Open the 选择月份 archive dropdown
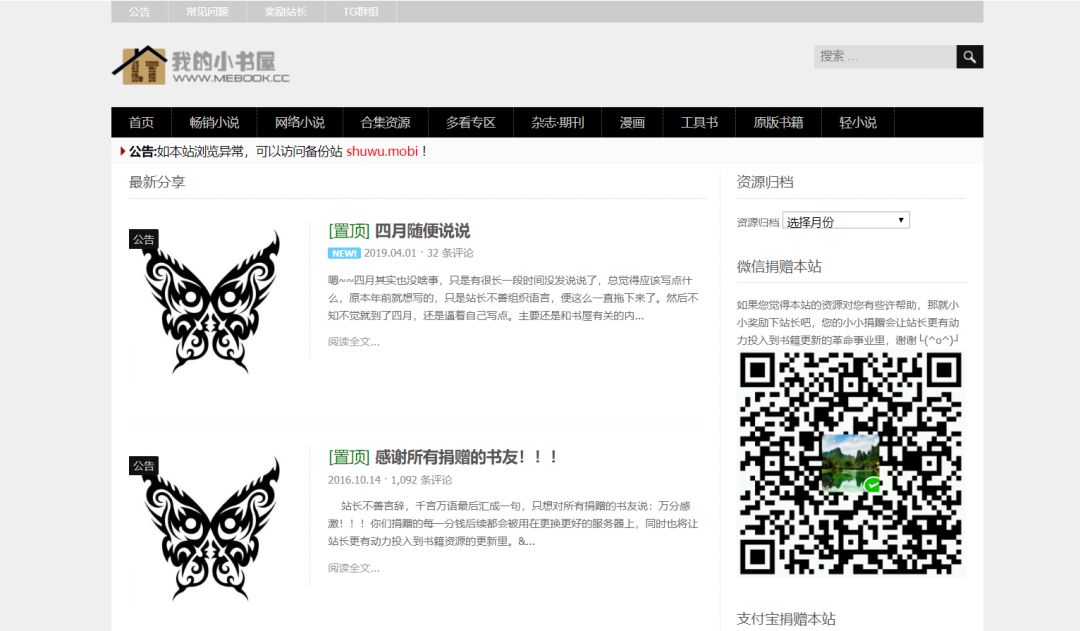Image resolution: width=1080 pixels, height=631 pixels. pos(846,220)
